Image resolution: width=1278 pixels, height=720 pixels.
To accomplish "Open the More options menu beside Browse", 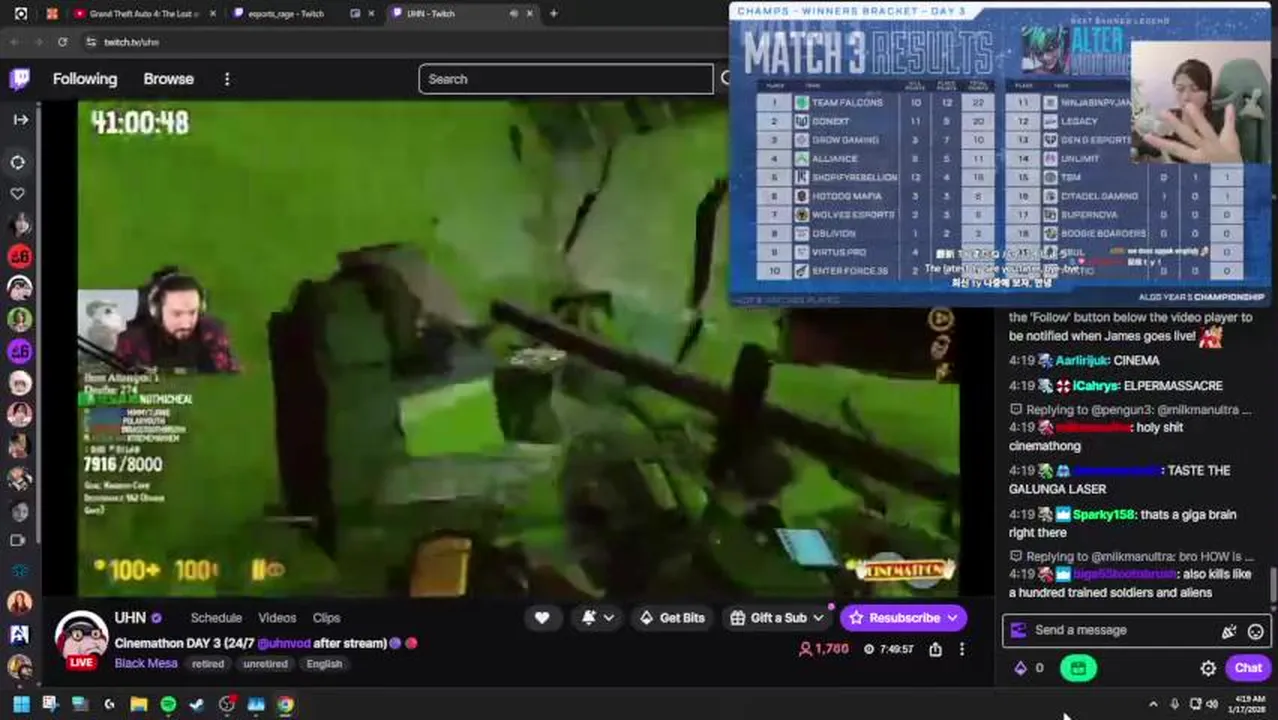I will [x=227, y=79].
